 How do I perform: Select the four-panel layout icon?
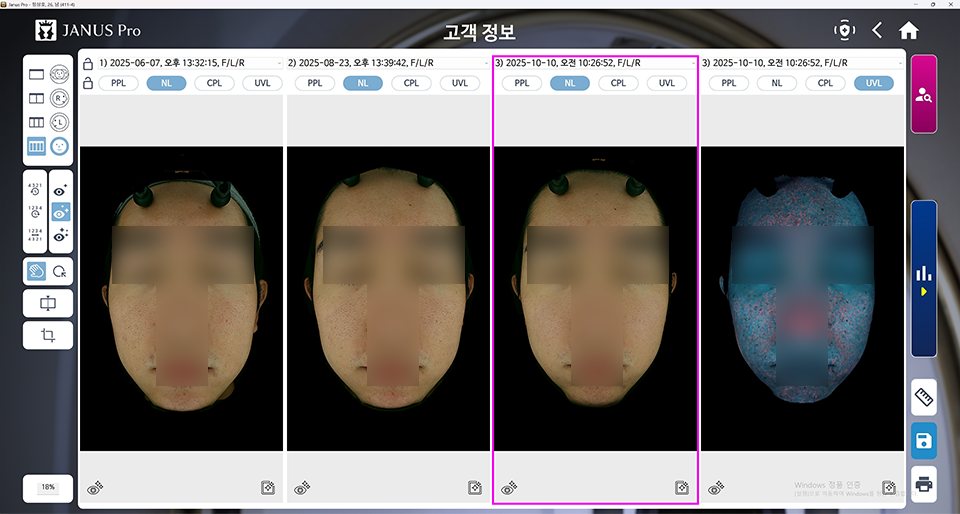click(x=36, y=146)
